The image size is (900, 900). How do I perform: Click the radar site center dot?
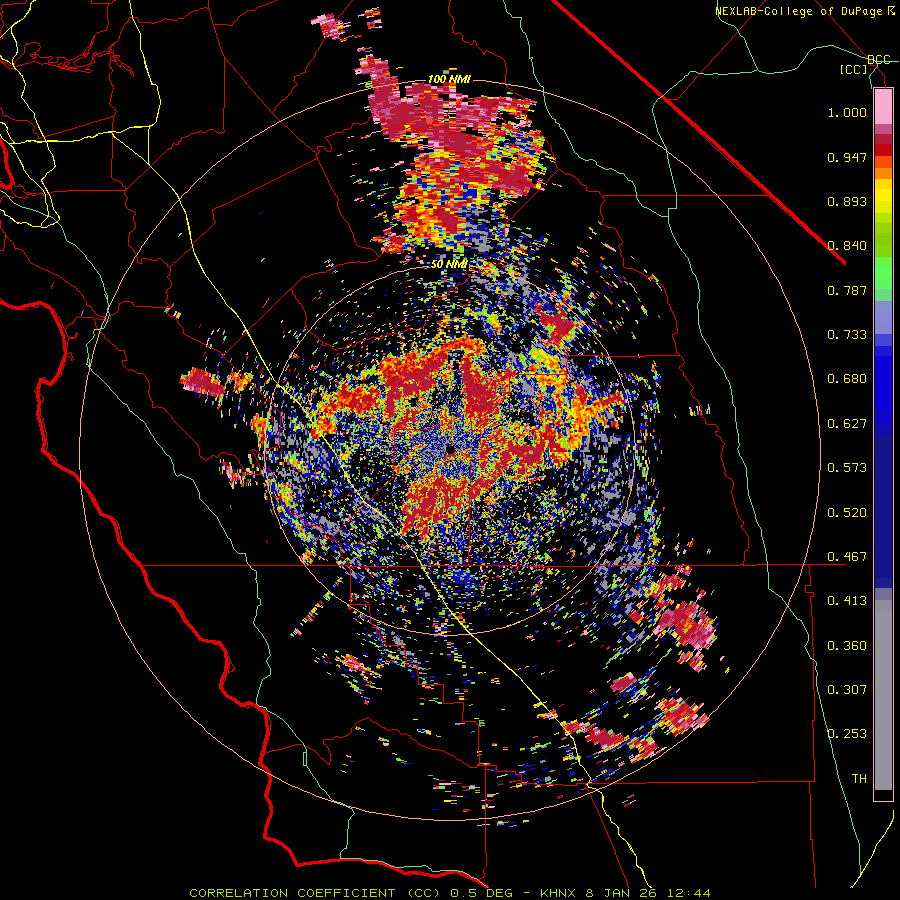tap(450, 450)
